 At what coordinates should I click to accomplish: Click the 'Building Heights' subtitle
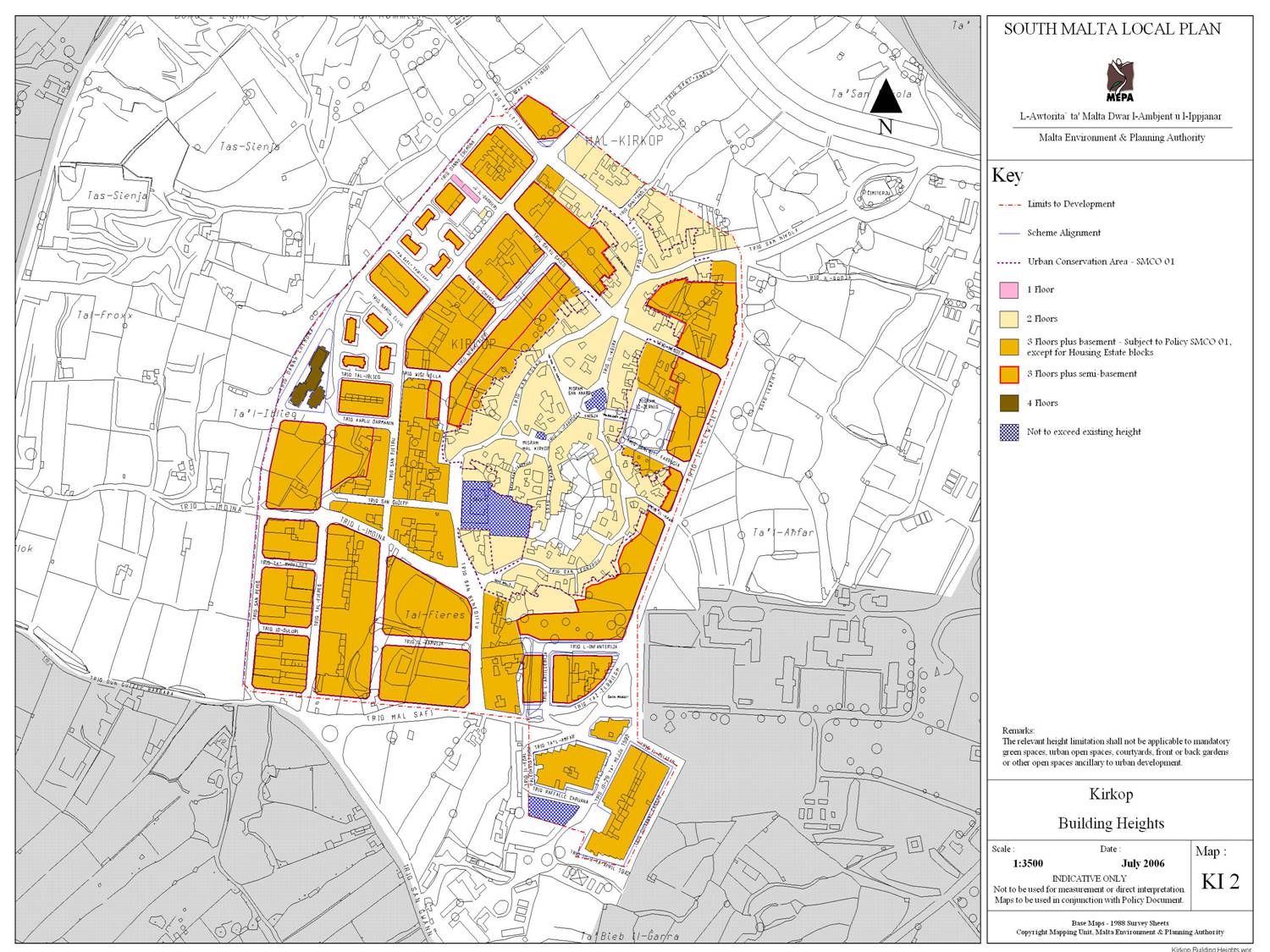(1111, 823)
